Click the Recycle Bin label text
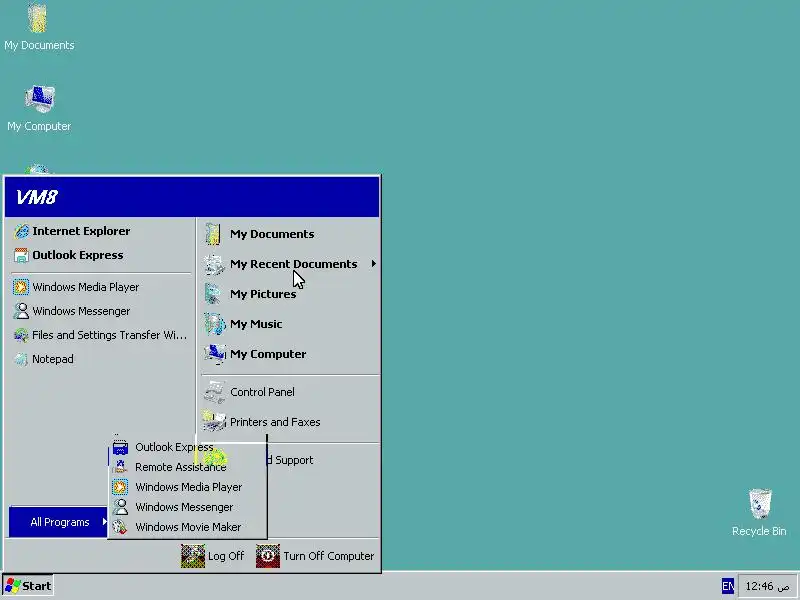Viewport: 800px width, 600px height. coord(759,531)
